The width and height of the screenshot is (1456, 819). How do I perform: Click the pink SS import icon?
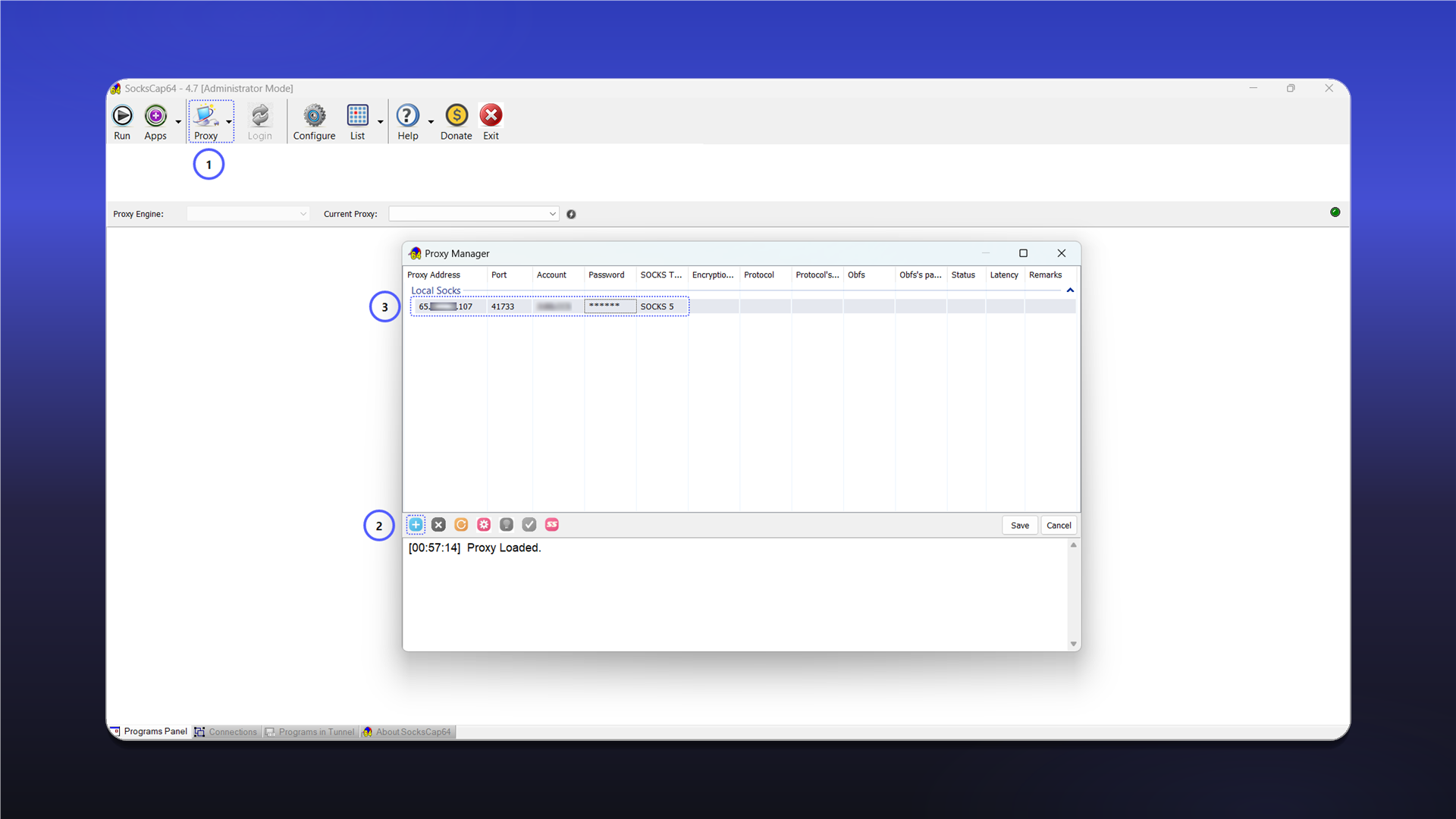pyautogui.click(x=552, y=525)
